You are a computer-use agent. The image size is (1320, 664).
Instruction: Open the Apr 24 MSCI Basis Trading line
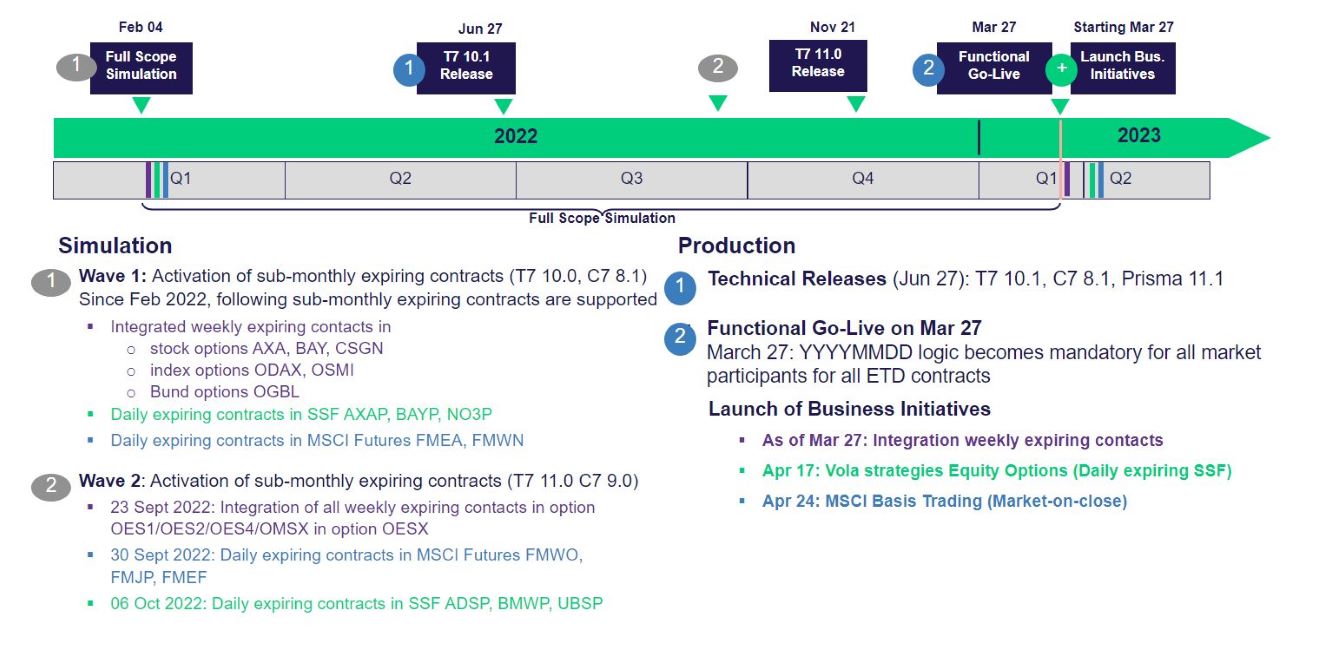pos(944,501)
